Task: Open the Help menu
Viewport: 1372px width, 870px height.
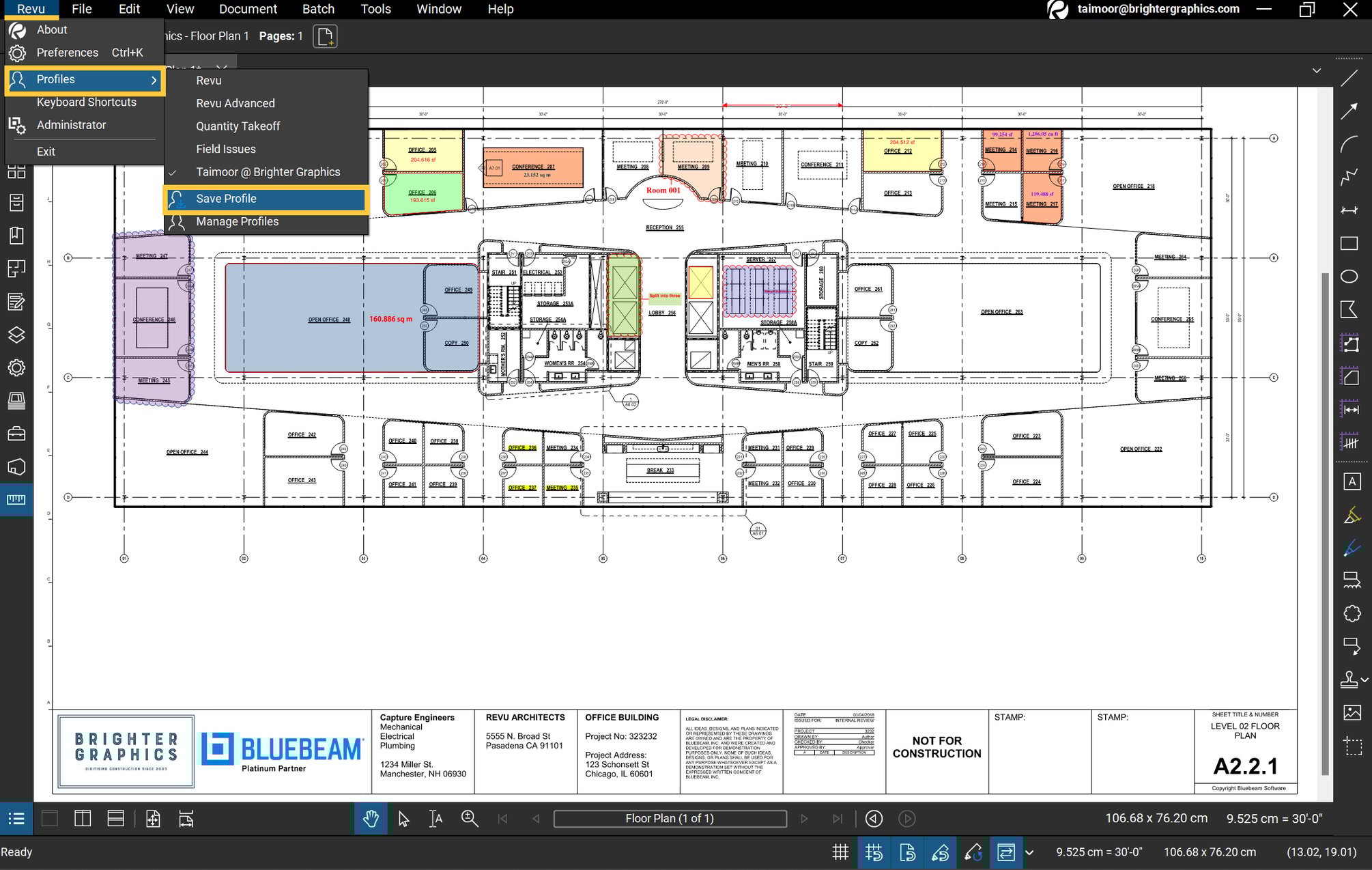Action: point(500,9)
